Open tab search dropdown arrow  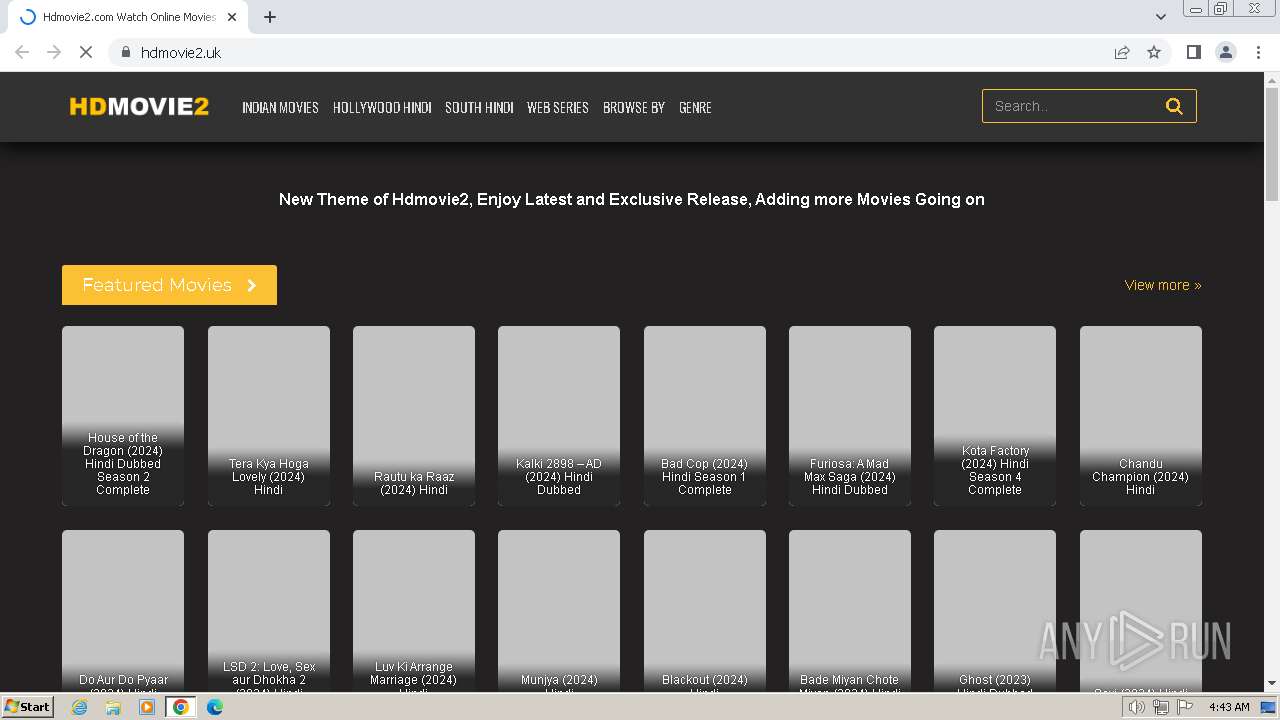click(1161, 17)
